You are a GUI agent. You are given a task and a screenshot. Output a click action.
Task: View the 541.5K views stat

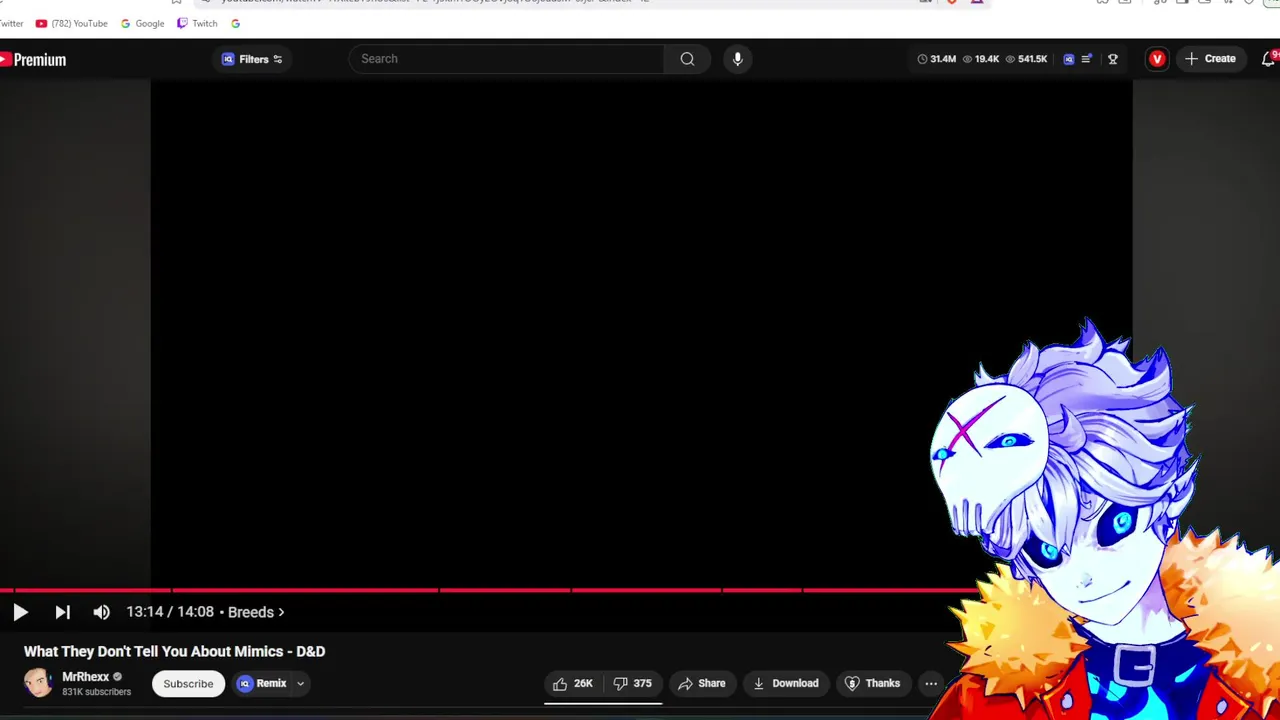coord(1027,59)
